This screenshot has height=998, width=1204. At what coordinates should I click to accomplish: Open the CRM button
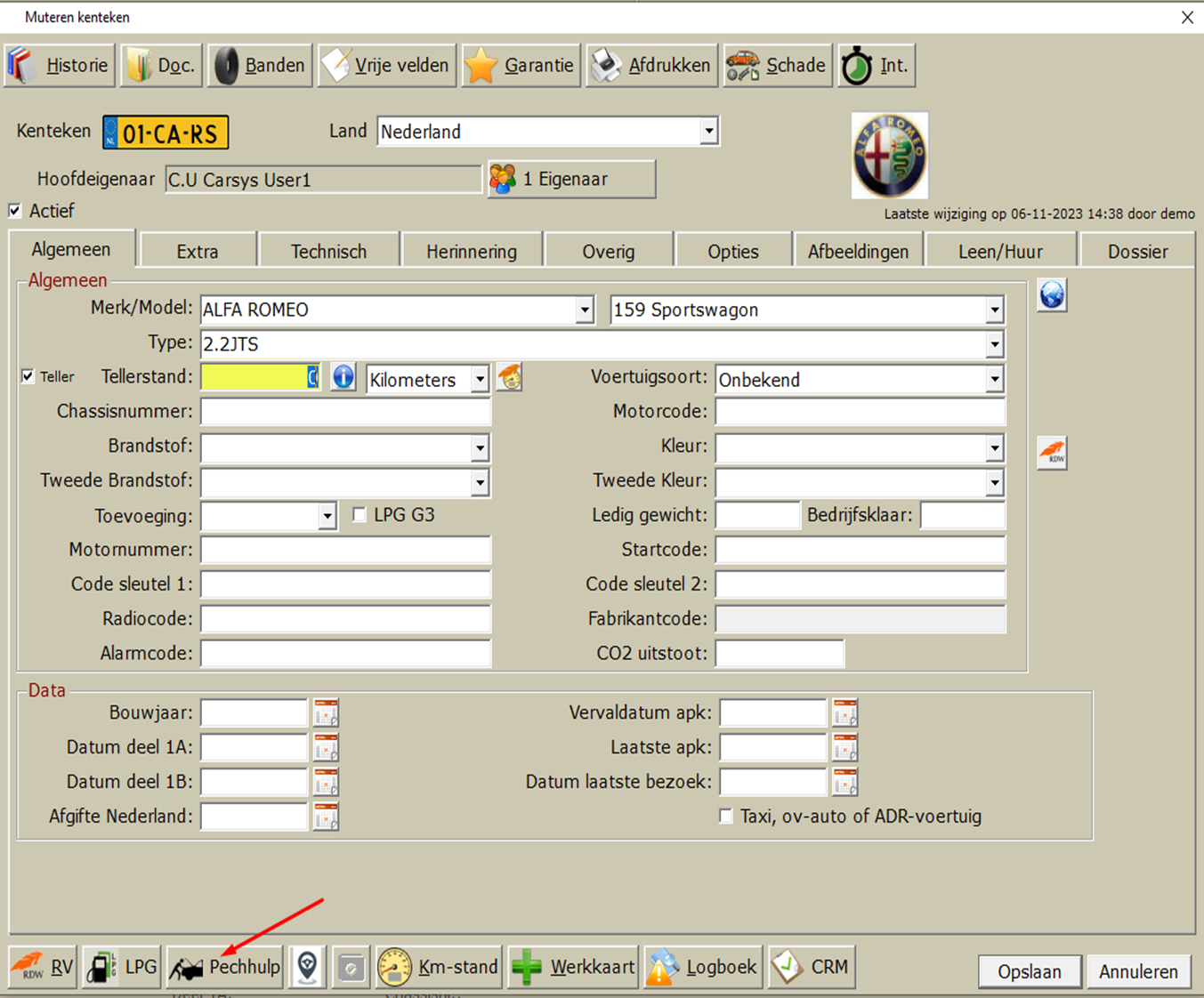tap(812, 967)
